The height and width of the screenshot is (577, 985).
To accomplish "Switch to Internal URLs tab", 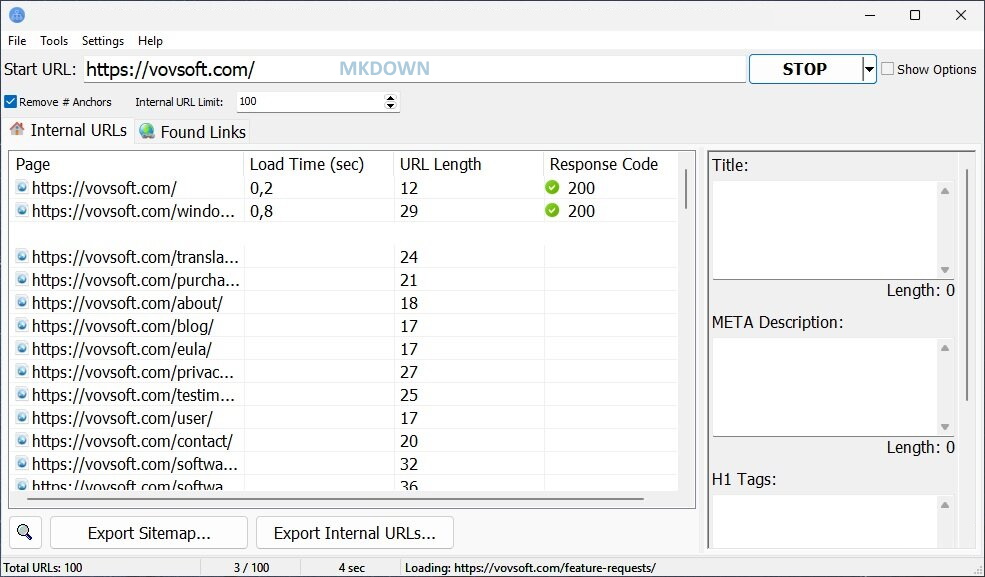I will [x=68, y=131].
